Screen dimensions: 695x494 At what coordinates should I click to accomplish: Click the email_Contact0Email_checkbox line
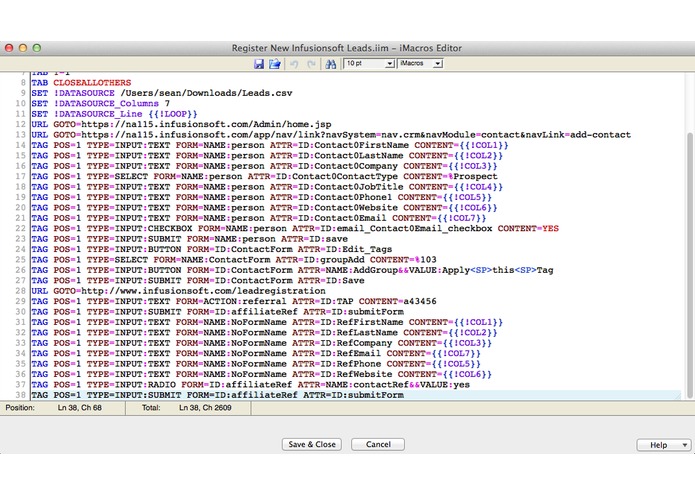[295, 229]
